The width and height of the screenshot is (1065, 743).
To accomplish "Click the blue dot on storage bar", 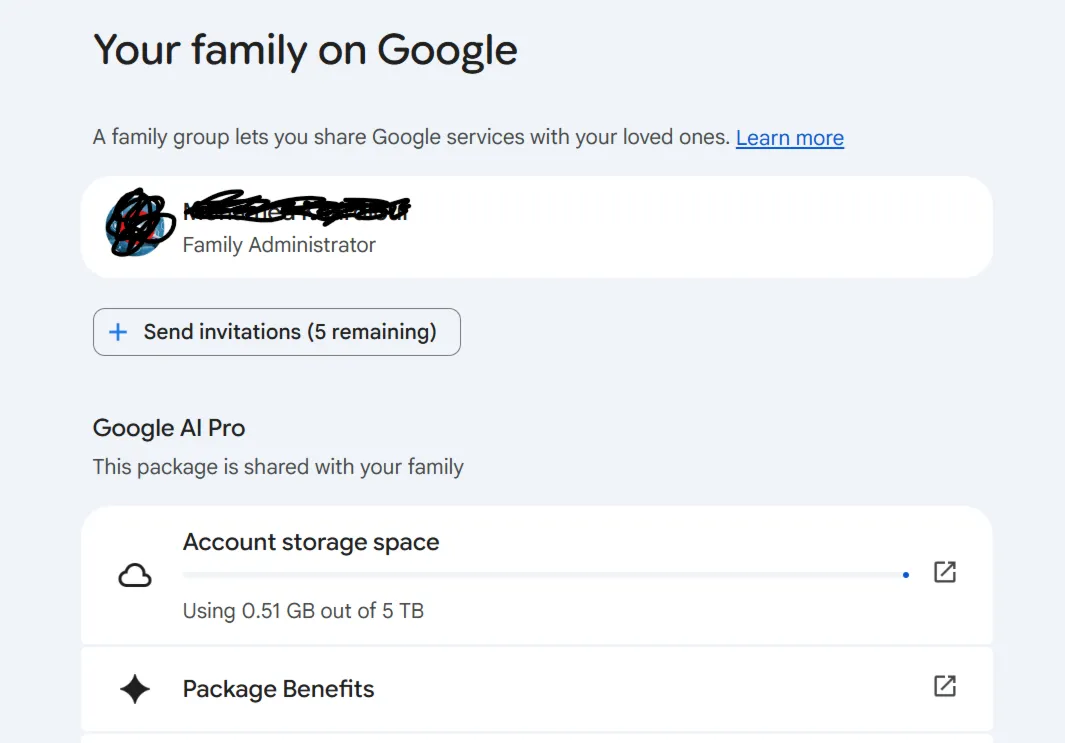I will 905,575.
